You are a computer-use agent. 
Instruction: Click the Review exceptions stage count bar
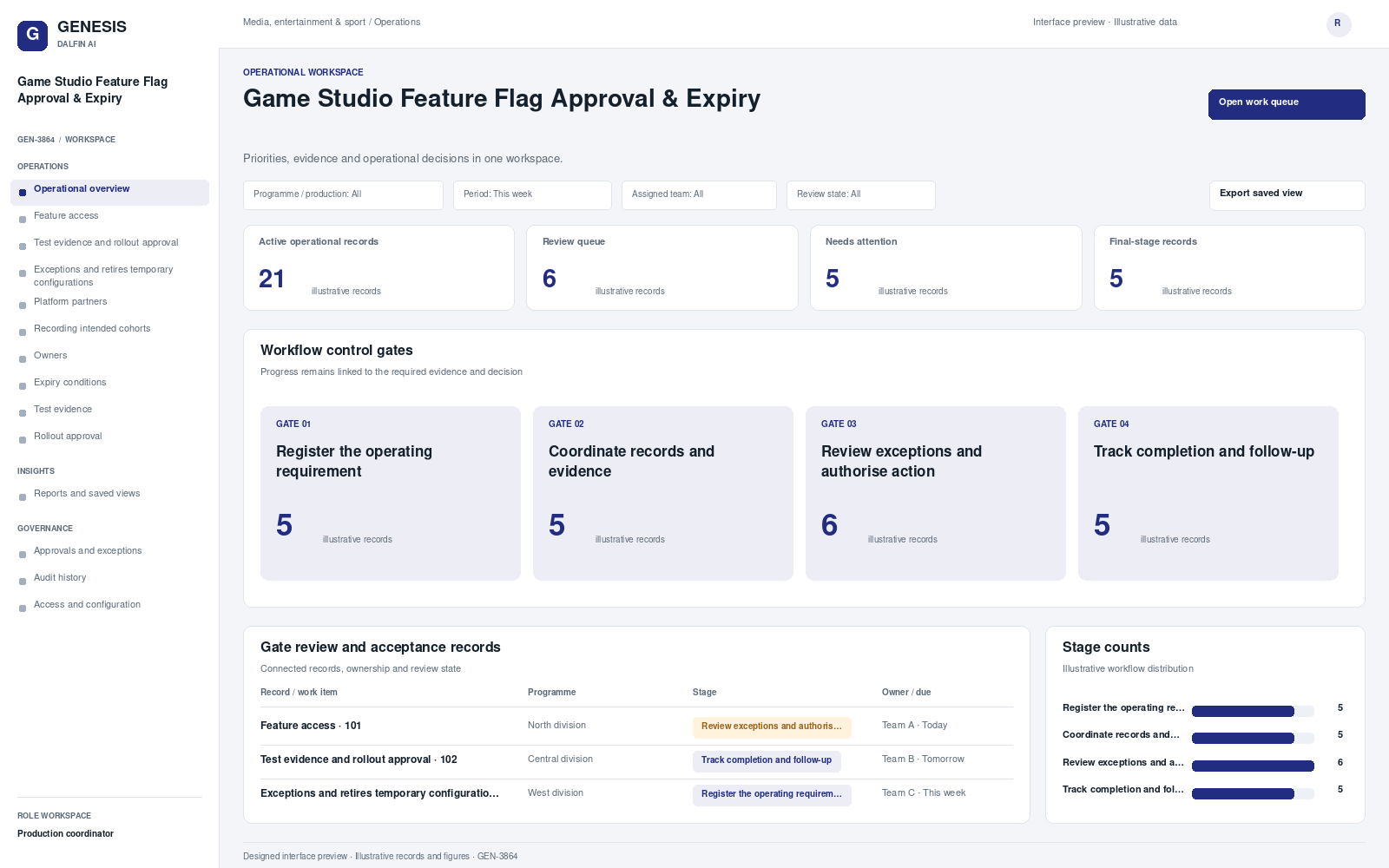[x=1253, y=766]
